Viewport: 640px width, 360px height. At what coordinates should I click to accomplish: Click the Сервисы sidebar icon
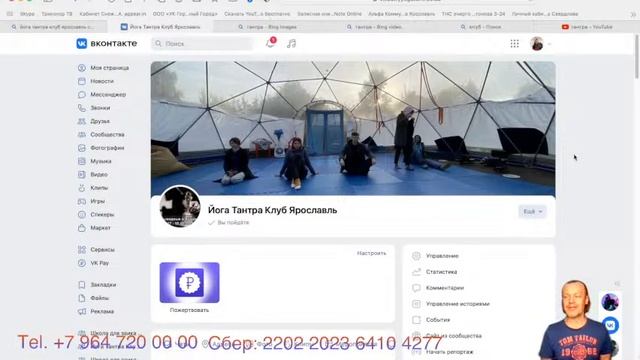(82, 249)
